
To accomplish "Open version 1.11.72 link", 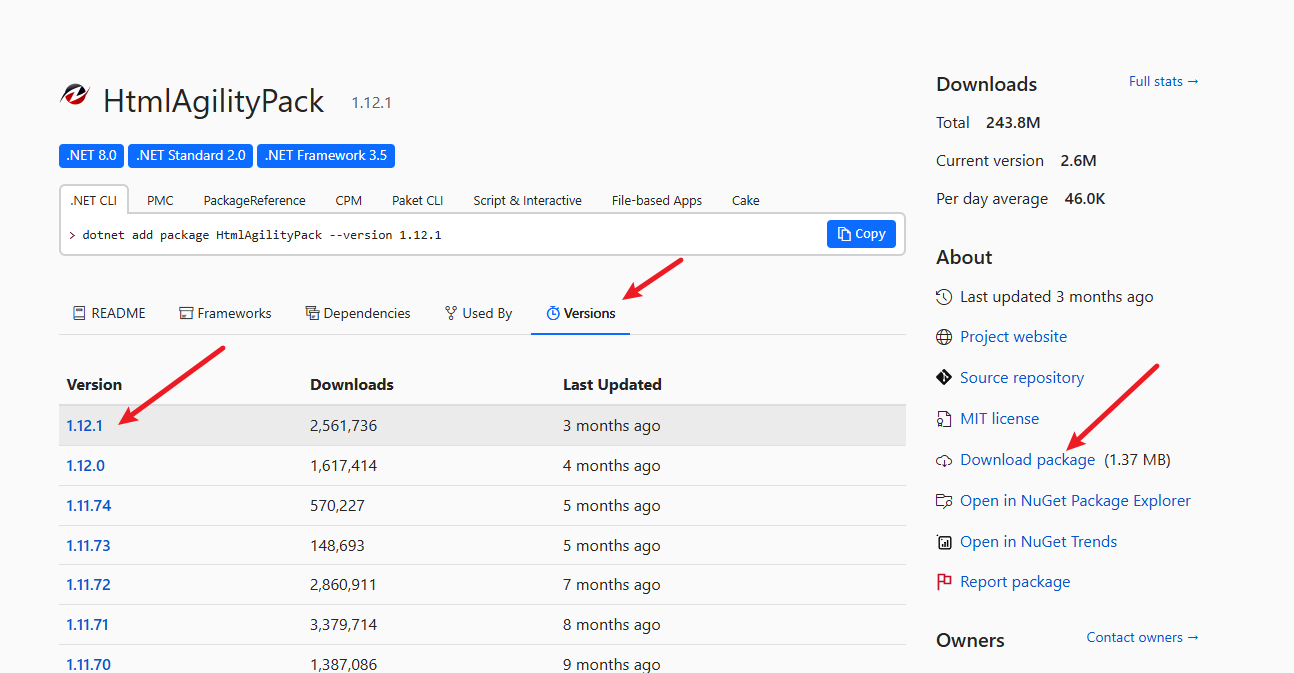I will click(x=89, y=585).
